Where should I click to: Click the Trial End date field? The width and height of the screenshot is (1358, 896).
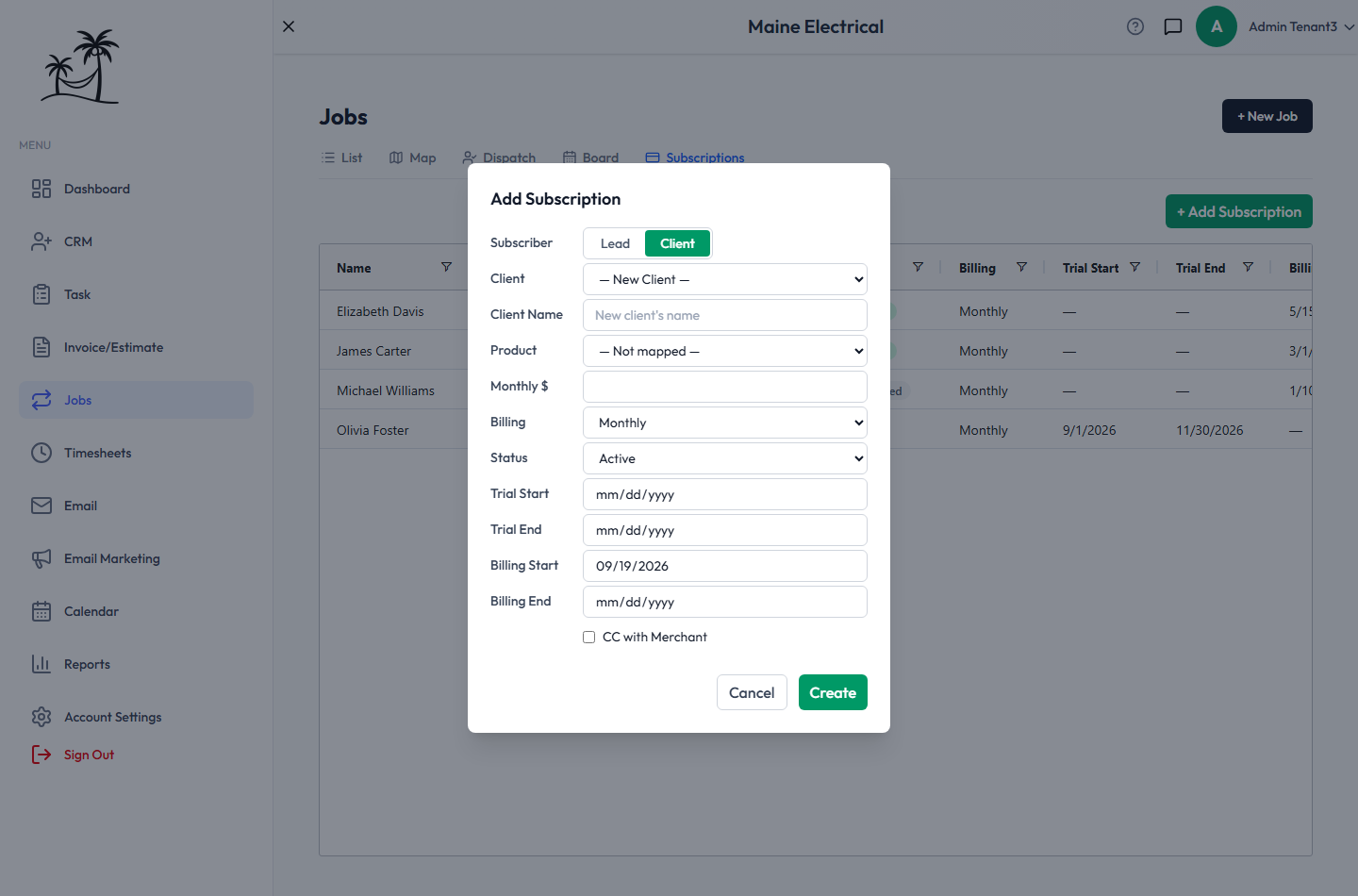725,530
